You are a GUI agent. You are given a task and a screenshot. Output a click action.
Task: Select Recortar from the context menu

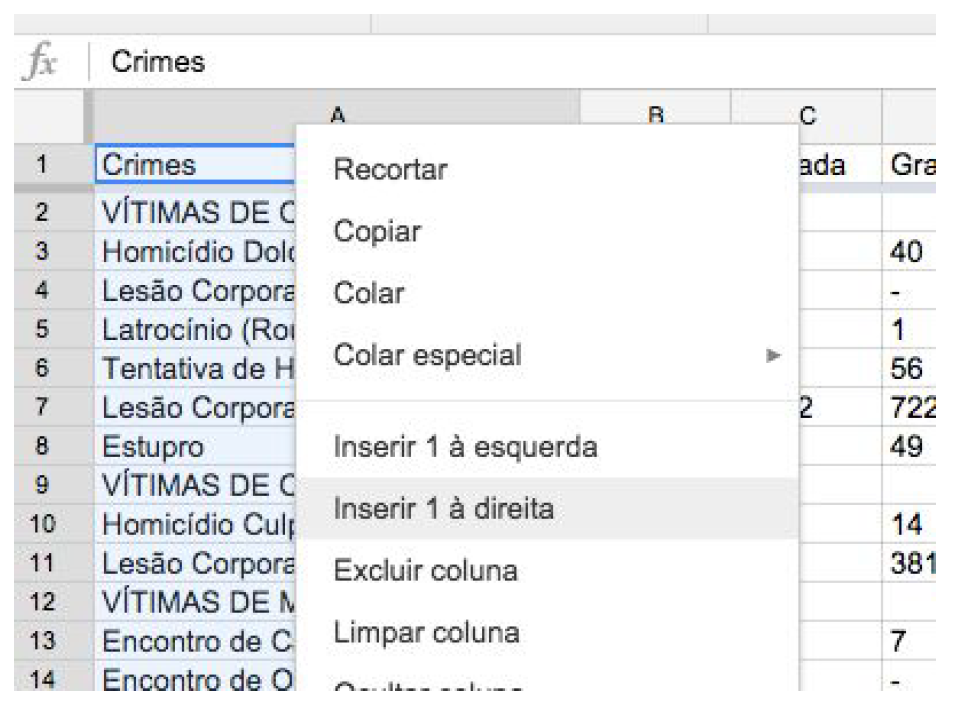[x=390, y=170]
